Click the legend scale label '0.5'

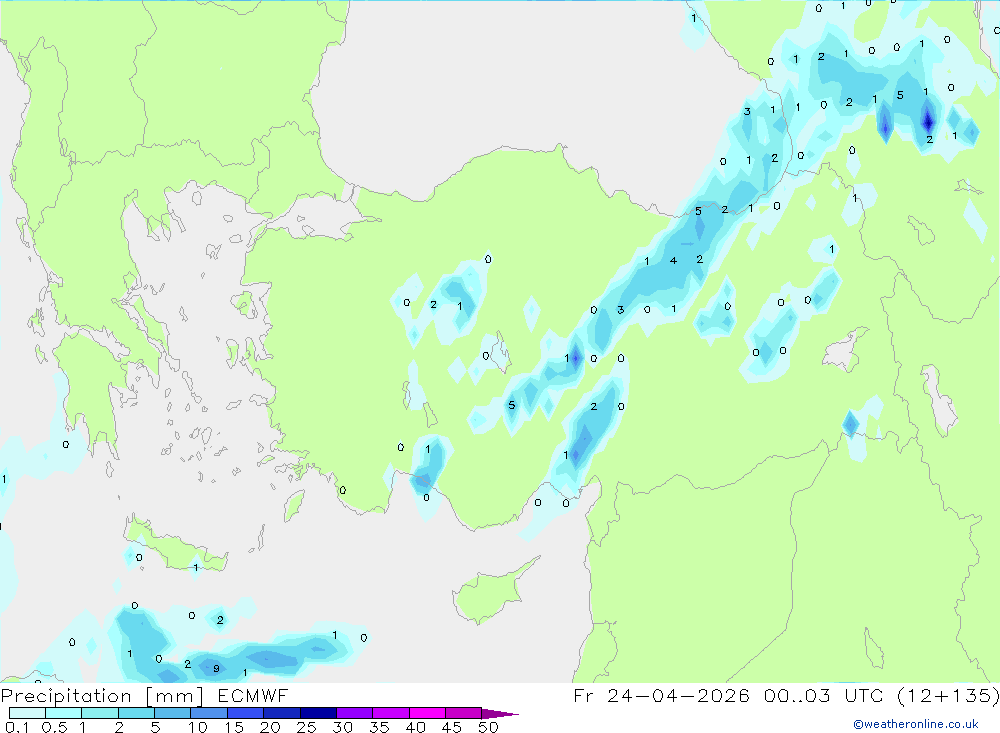pyautogui.click(x=54, y=727)
